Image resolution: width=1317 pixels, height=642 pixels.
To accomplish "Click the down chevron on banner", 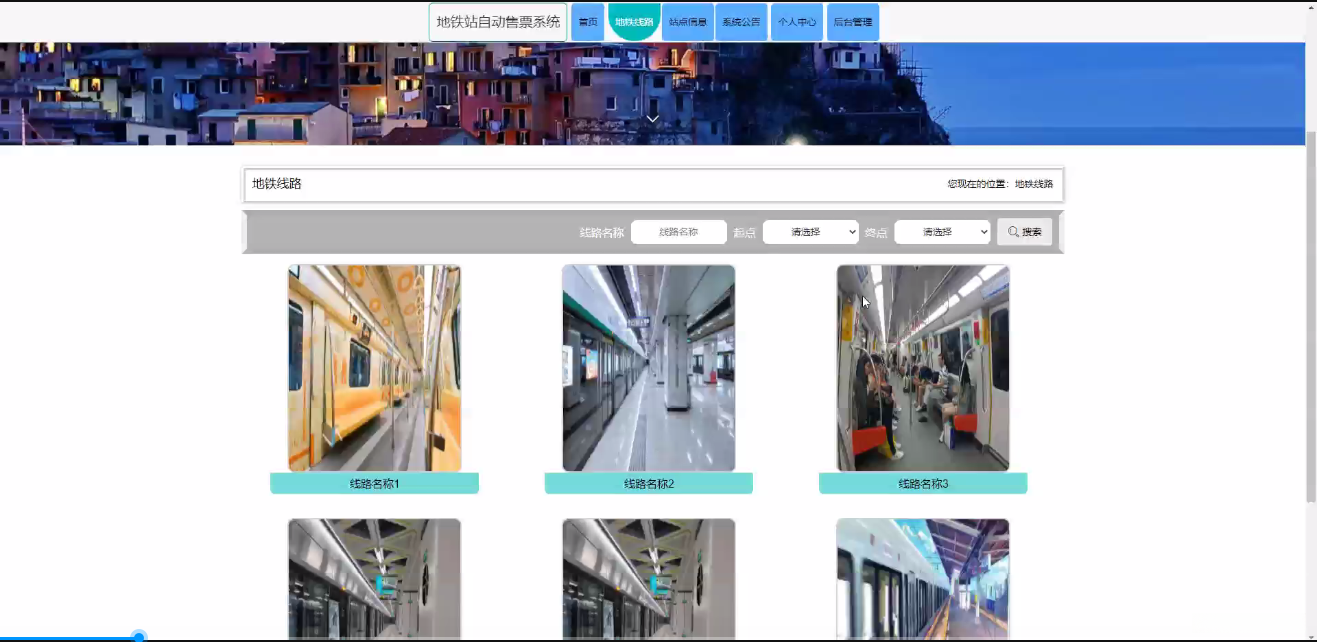I will [x=652, y=119].
